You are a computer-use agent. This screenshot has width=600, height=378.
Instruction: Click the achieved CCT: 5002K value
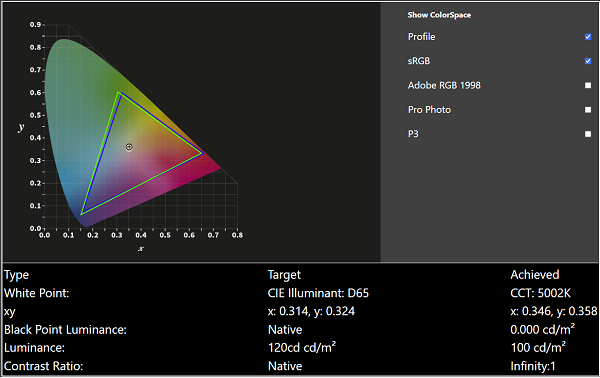coord(540,293)
